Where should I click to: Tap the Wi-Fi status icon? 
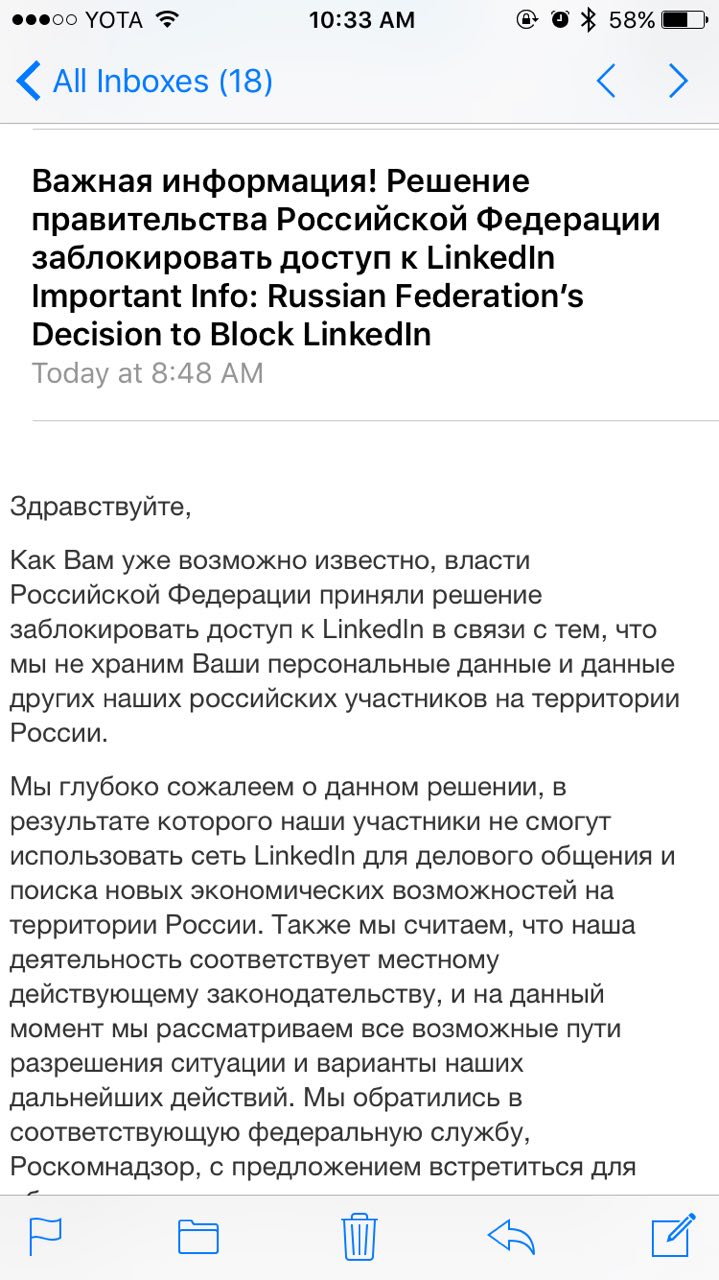pyautogui.click(x=167, y=20)
